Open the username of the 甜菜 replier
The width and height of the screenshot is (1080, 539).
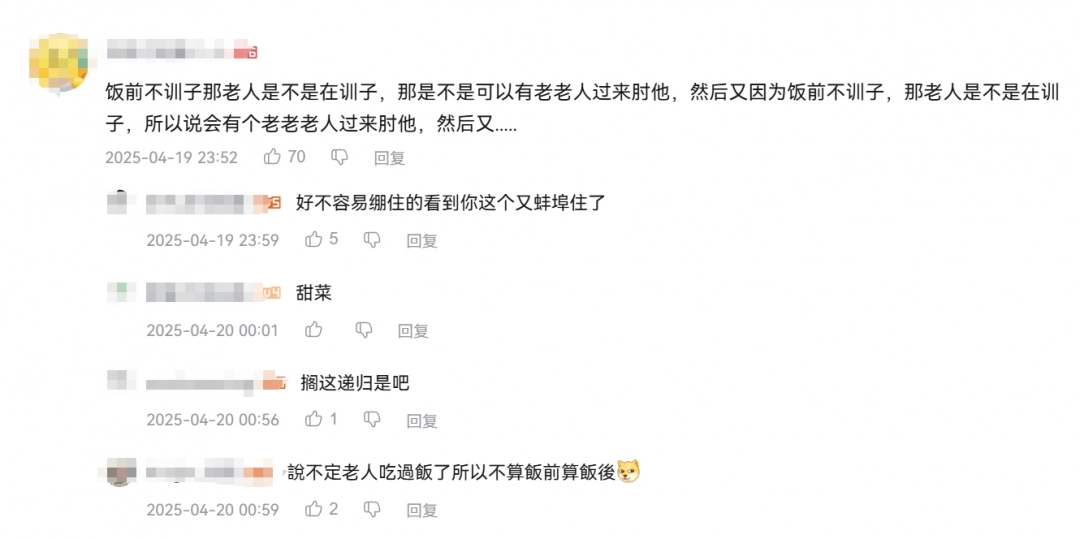[202, 293]
